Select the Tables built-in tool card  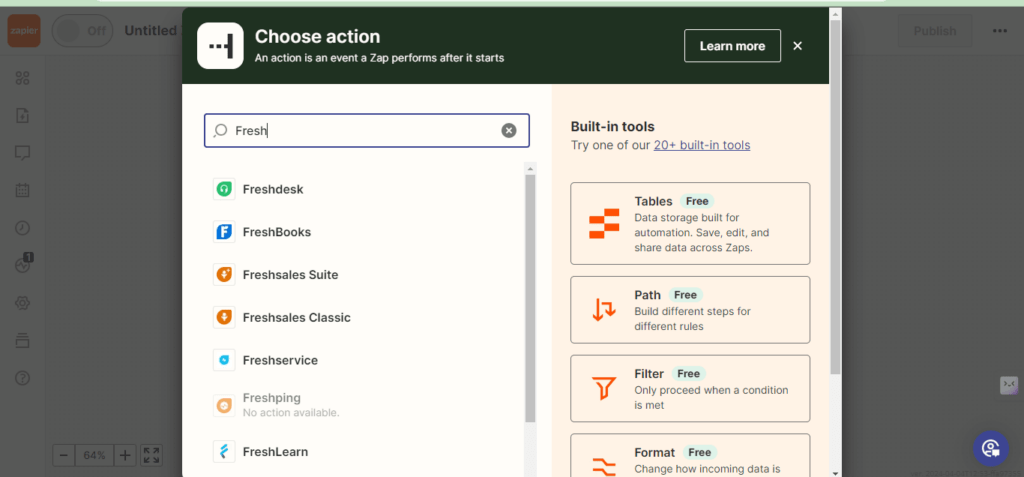(x=690, y=223)
